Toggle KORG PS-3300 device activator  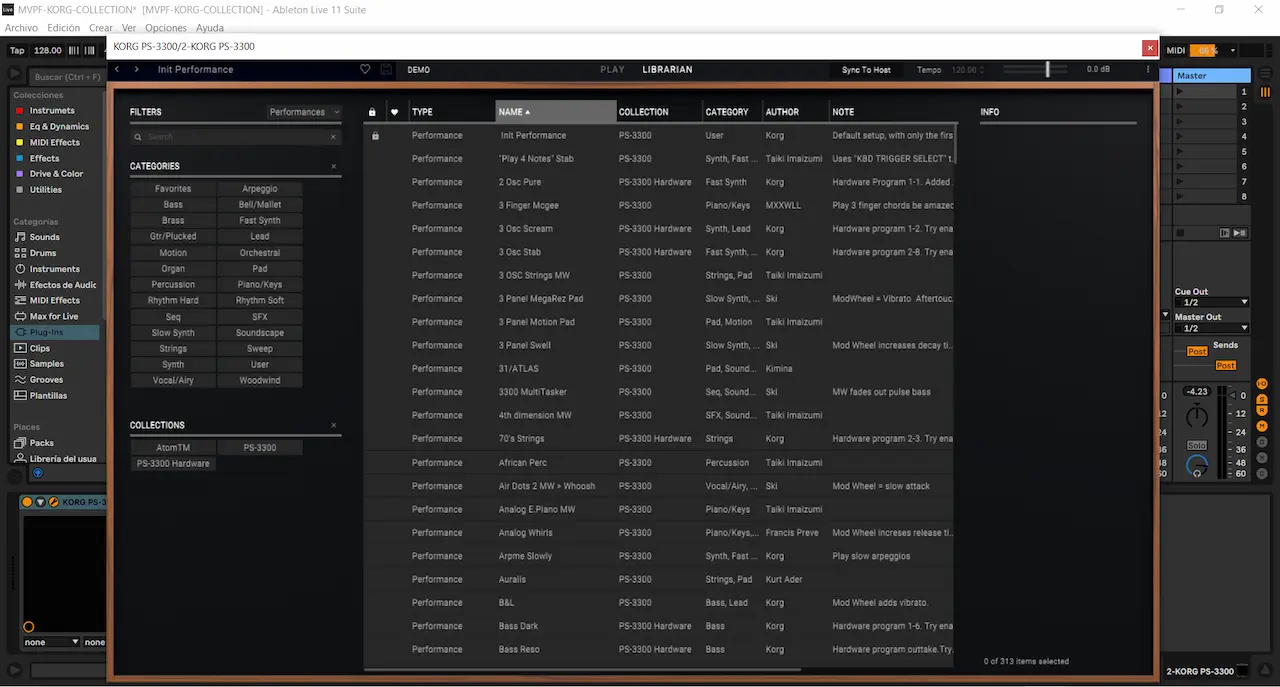tap(27, 502)
